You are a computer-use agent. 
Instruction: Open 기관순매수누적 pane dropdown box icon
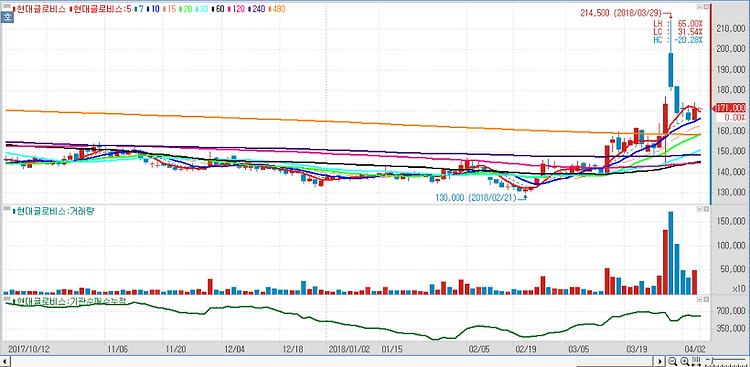[699, 299]
